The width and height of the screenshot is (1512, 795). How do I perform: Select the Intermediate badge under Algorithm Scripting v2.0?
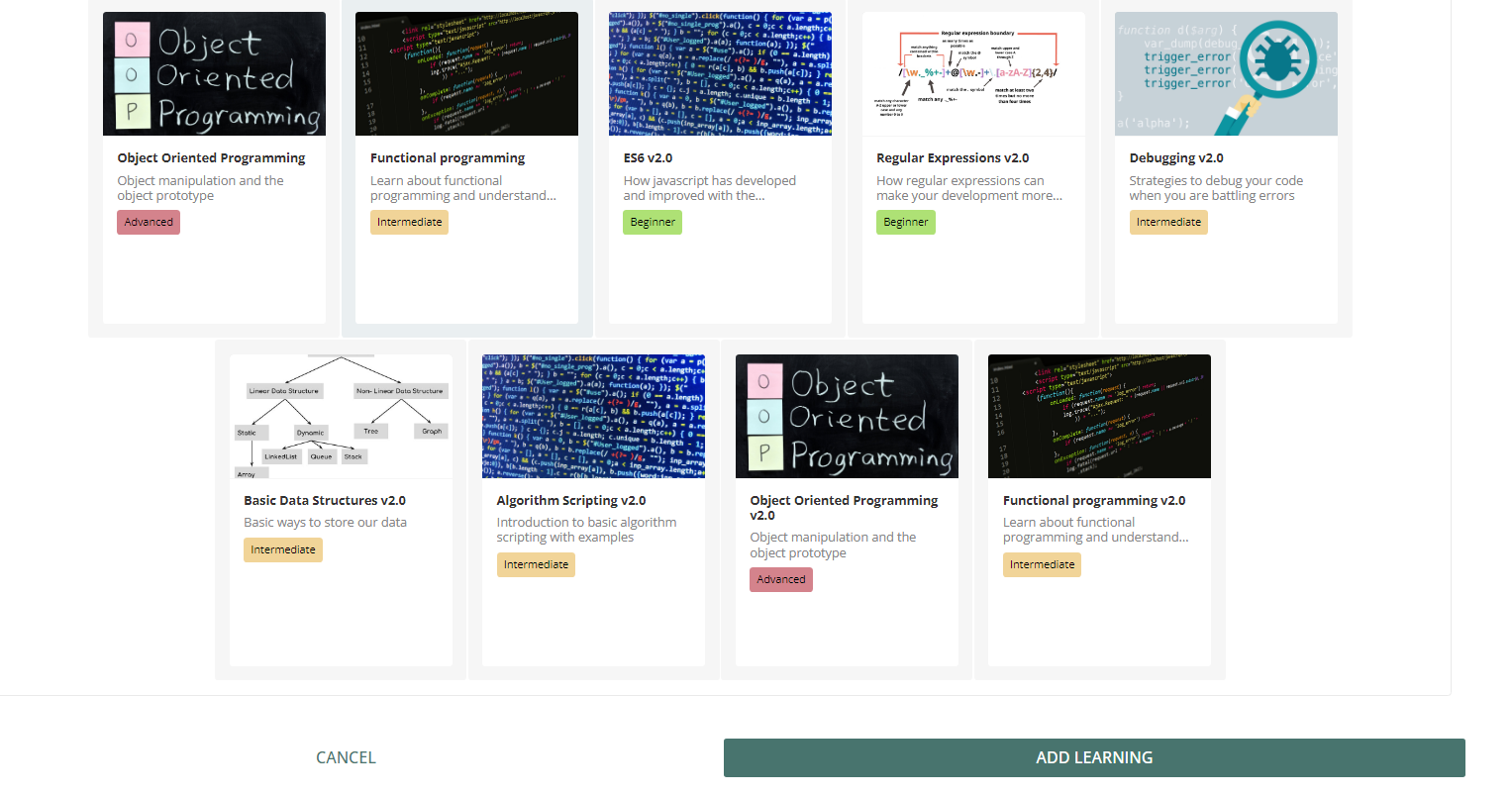536,565
